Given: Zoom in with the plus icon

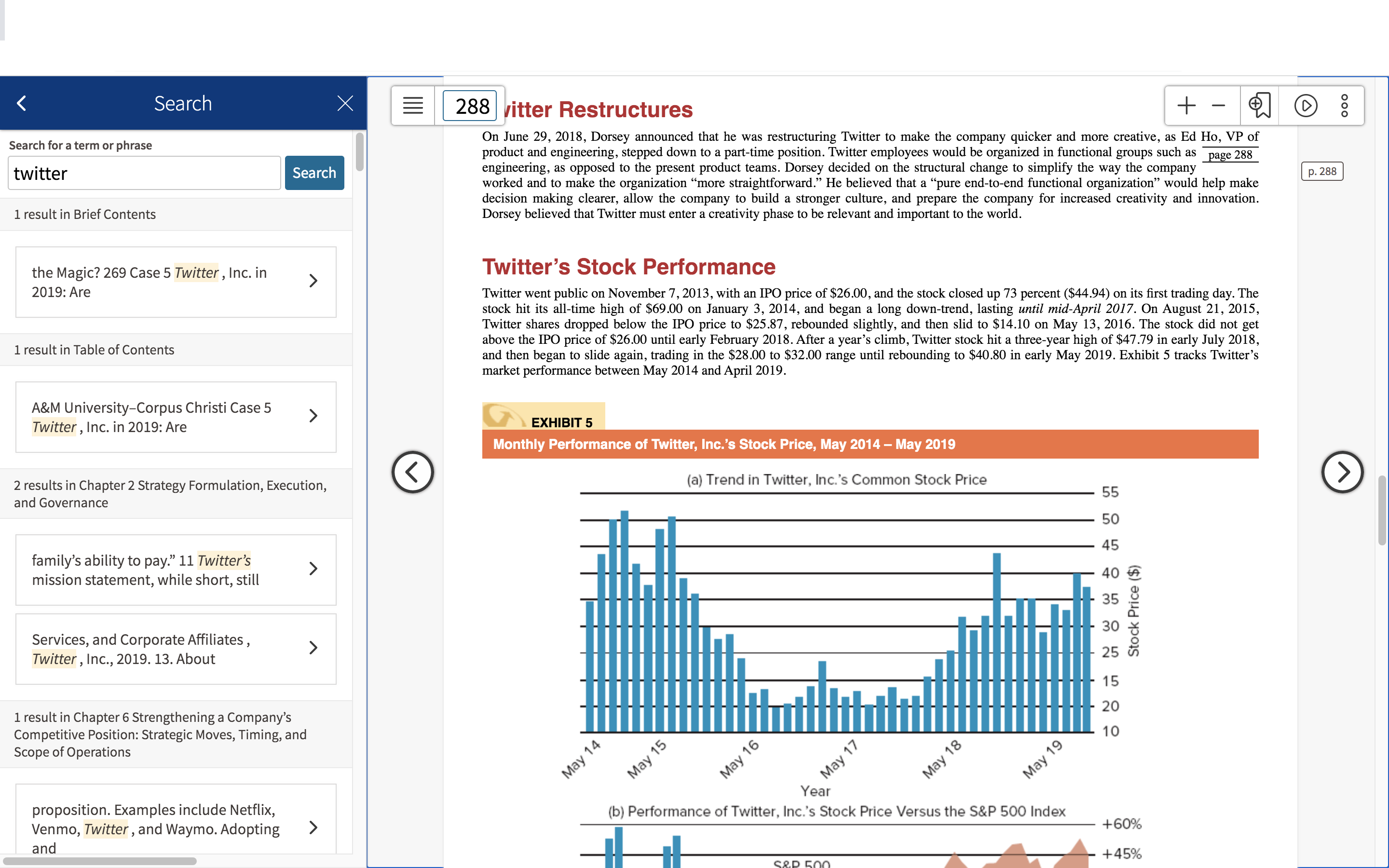Looking at the screenshot, I should coord(1186,106).
